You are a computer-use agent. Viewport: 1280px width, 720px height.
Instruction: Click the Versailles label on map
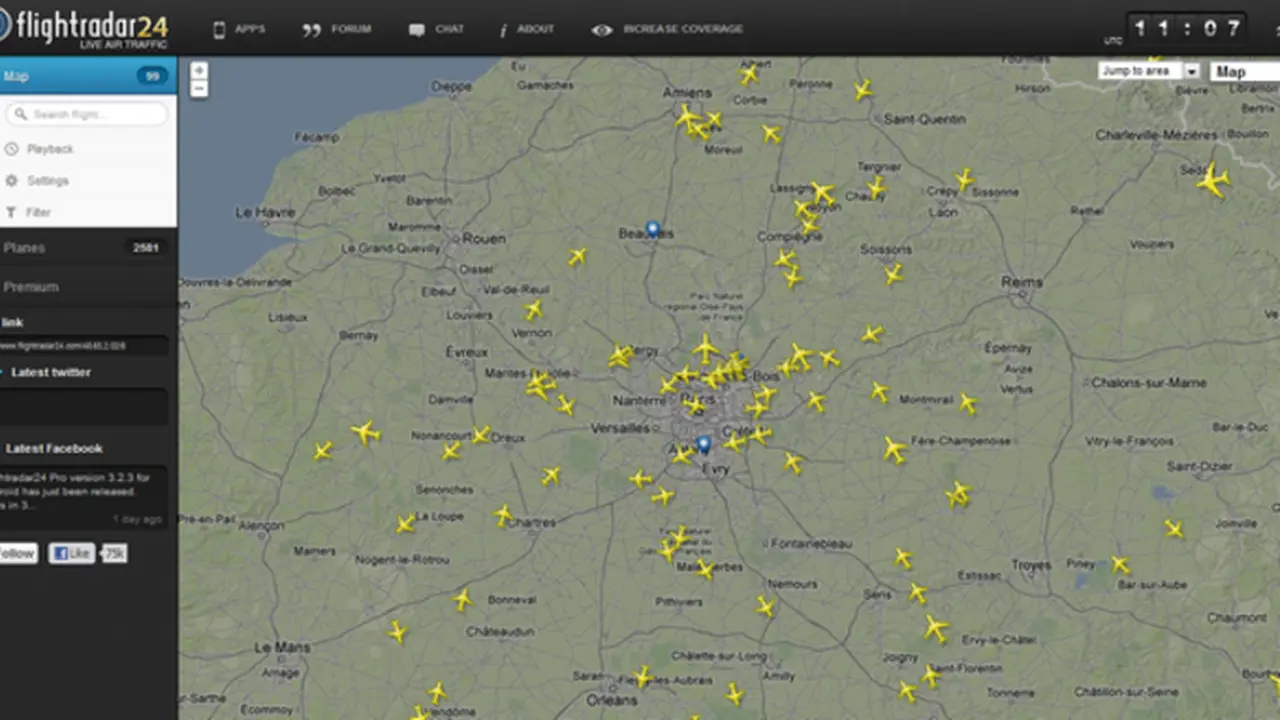pos(620,428)
